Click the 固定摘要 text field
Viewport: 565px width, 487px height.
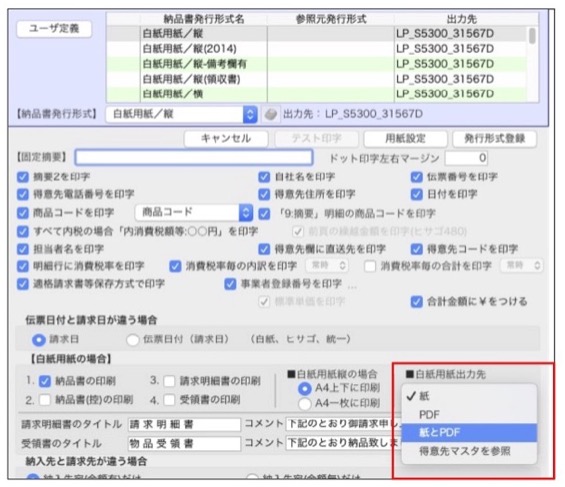(194, 158)
